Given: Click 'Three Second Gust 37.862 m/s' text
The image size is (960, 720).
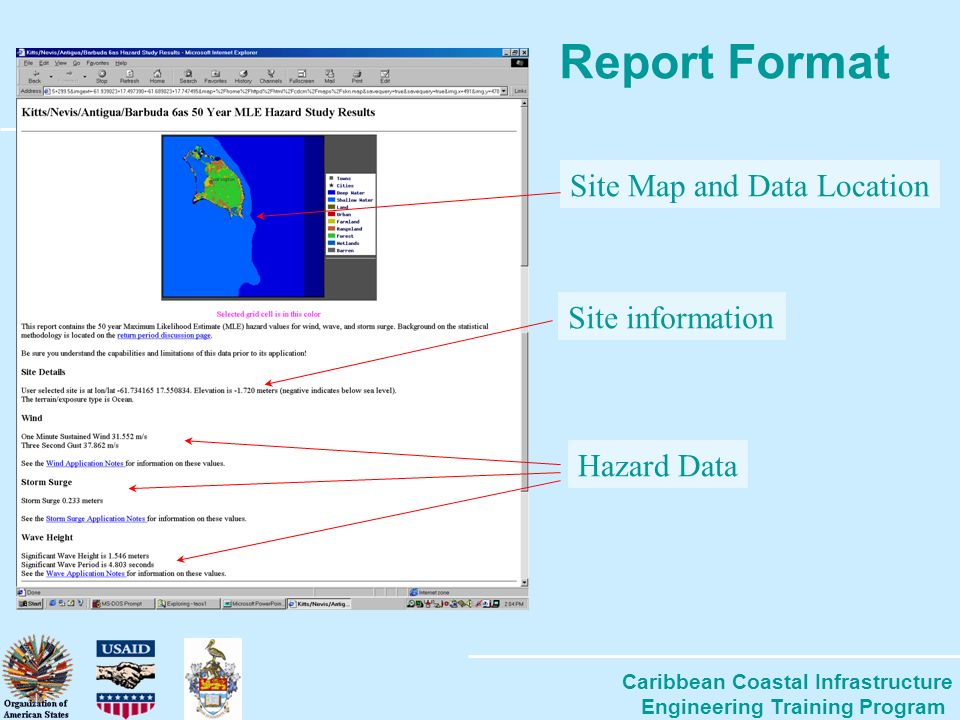Looking at the screenshot, I should click(70, 446).
